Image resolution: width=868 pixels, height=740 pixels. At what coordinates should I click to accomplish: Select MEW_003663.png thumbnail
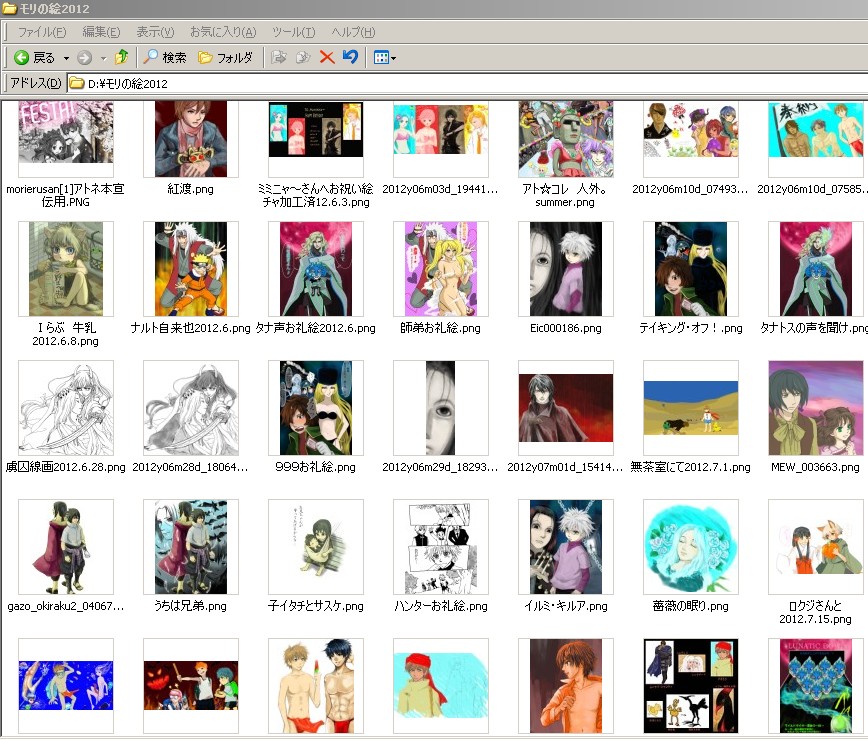(x=816, y=408)
